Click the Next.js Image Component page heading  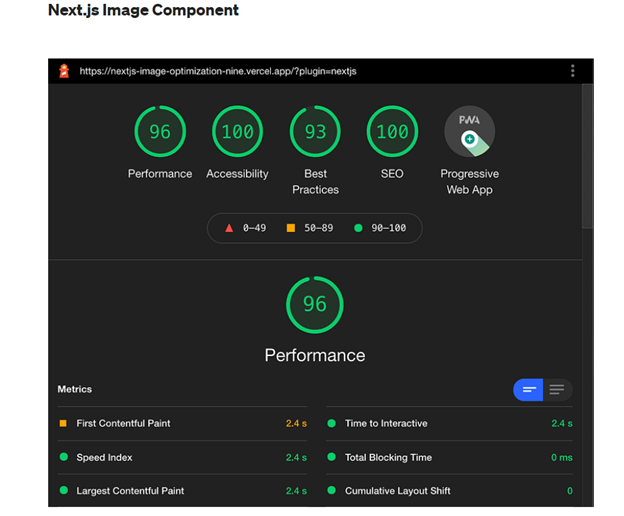click(x=143, y=10)
